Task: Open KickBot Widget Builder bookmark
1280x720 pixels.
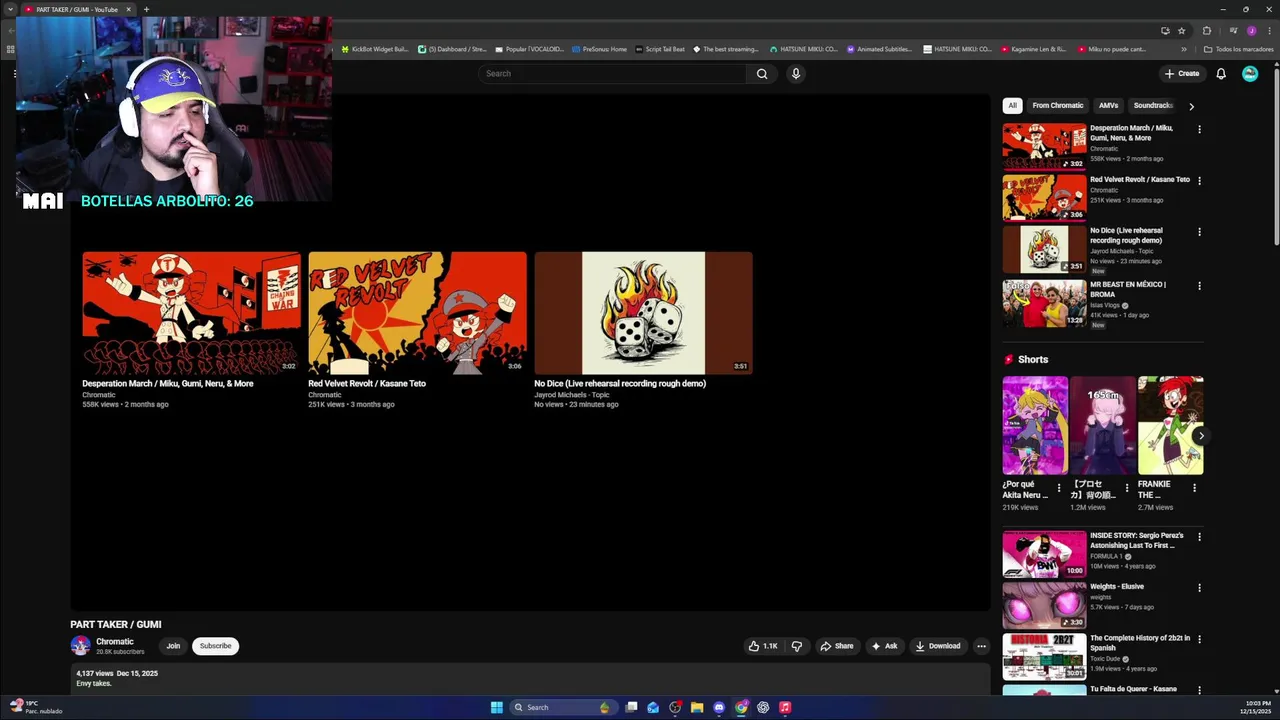Action: pyautogui.click(x=375, y=49)
